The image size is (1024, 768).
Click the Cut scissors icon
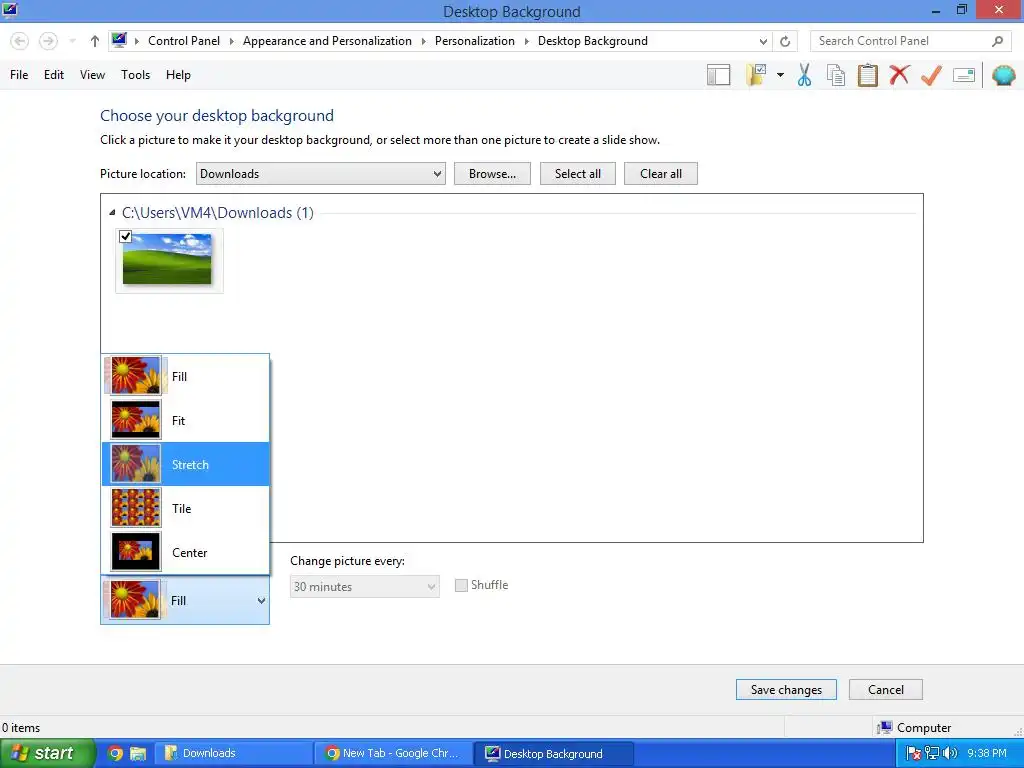tap(805, 75)
